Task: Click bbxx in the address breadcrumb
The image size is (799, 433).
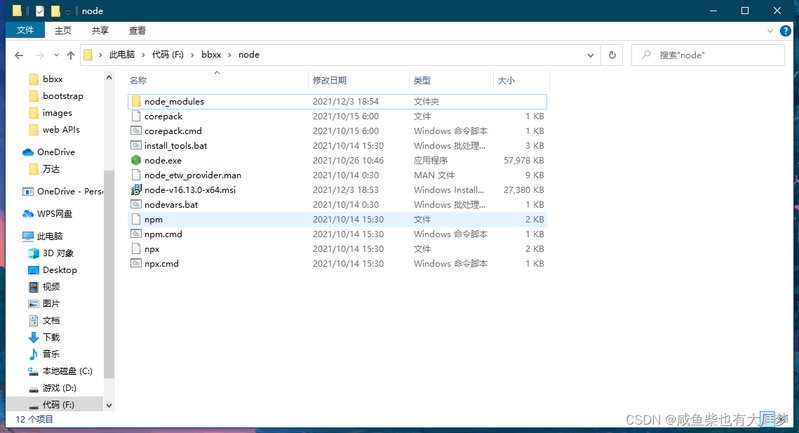Action: click(211, 55)
